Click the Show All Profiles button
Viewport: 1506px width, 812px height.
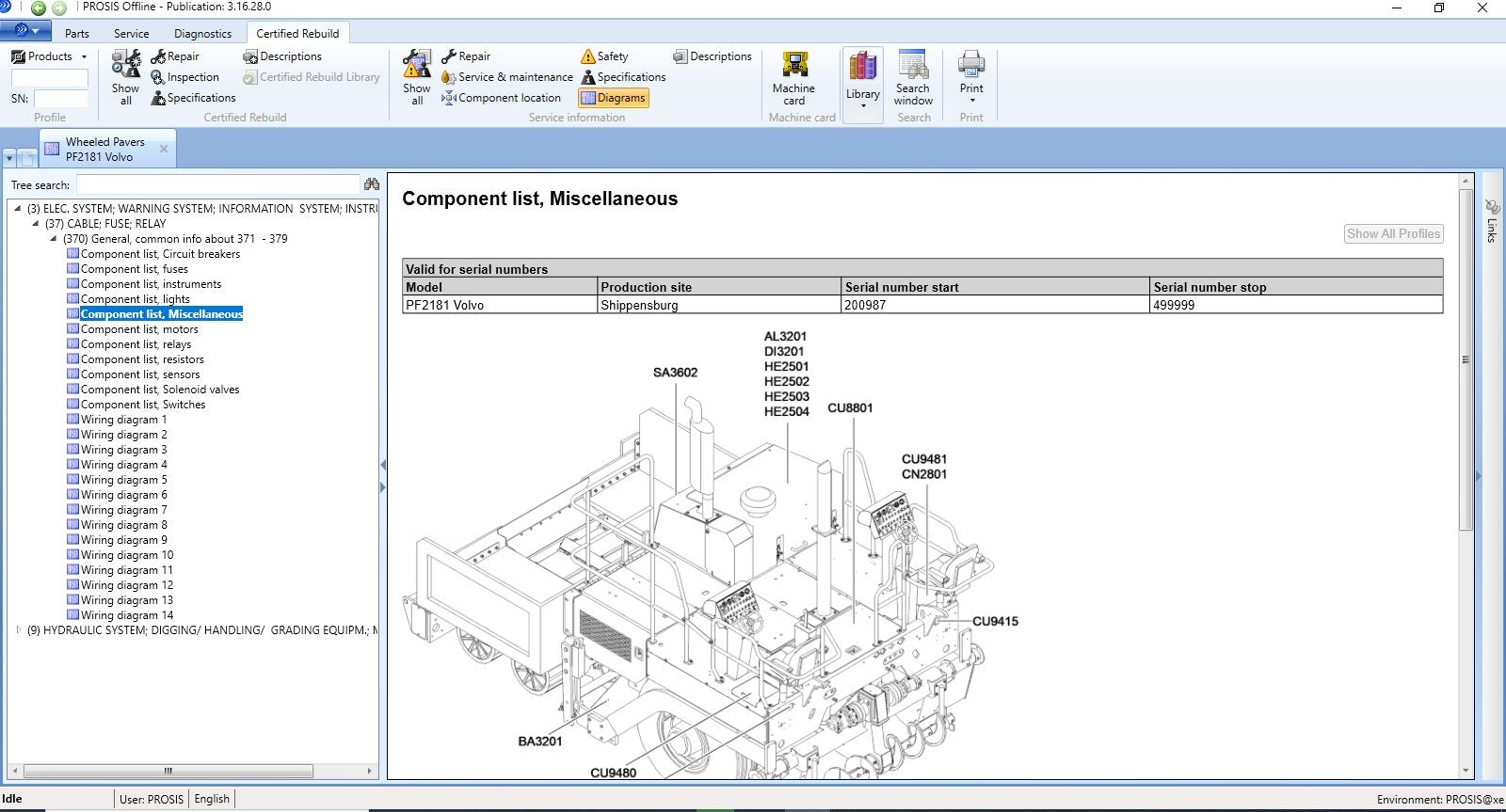coord(1393,234)
